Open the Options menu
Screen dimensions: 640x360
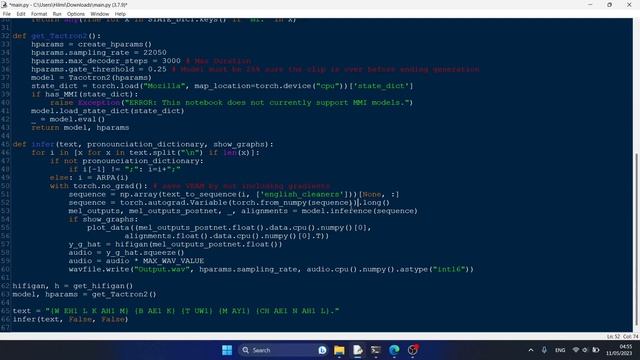click(76, 14)
